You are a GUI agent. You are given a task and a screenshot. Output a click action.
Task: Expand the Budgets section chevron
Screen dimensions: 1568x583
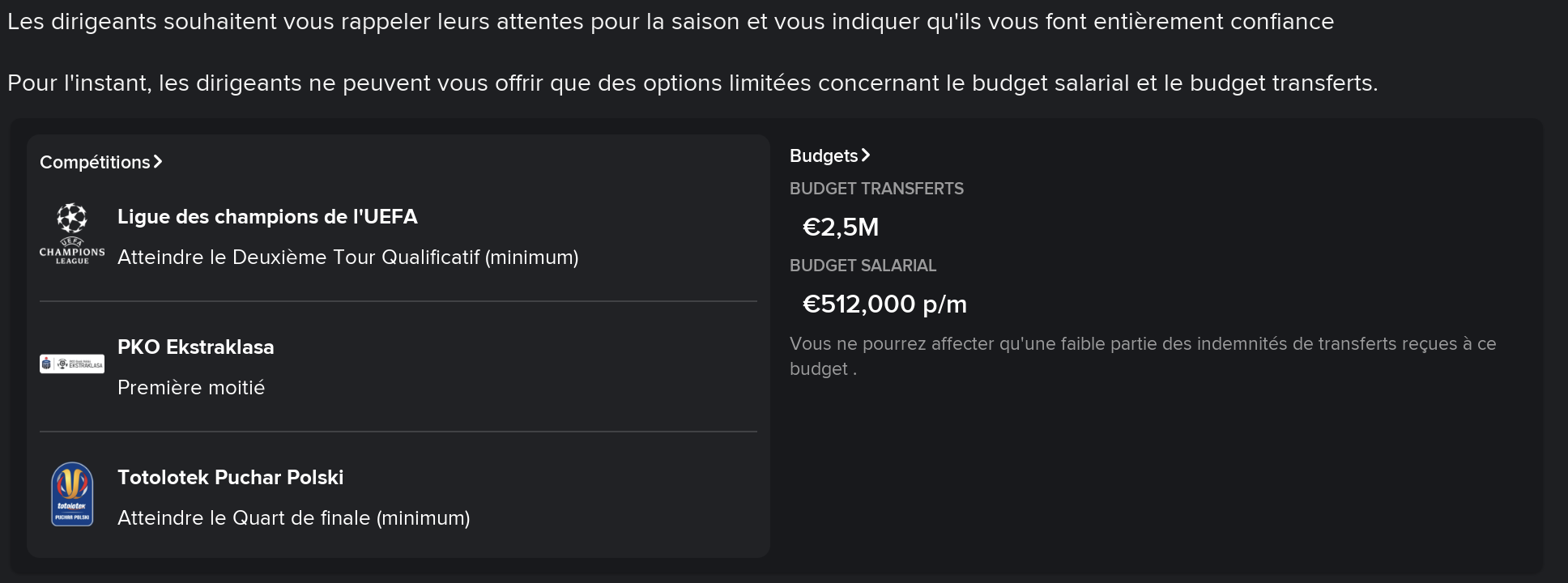coord(866,155)
